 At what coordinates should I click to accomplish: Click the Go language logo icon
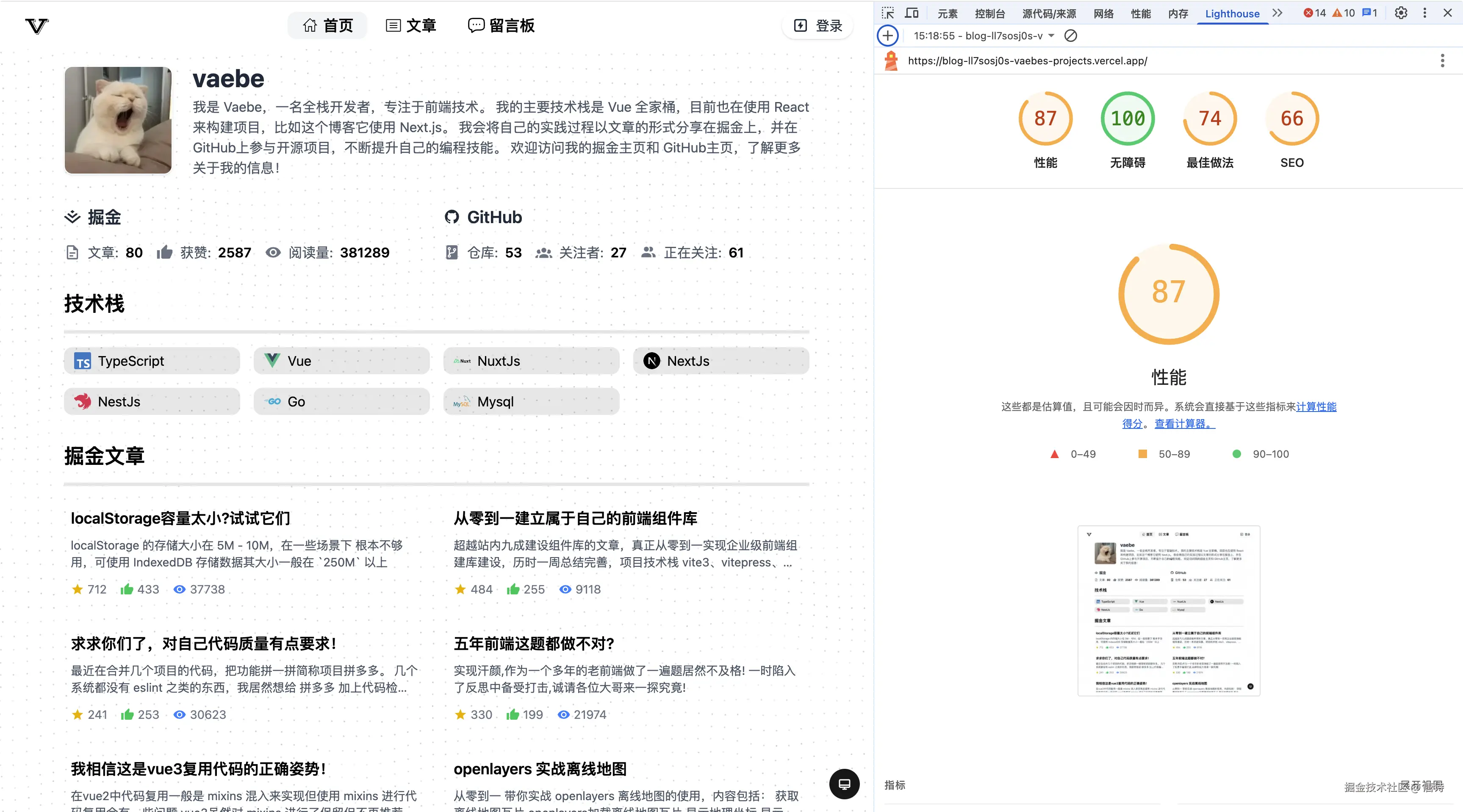(273, 401)
